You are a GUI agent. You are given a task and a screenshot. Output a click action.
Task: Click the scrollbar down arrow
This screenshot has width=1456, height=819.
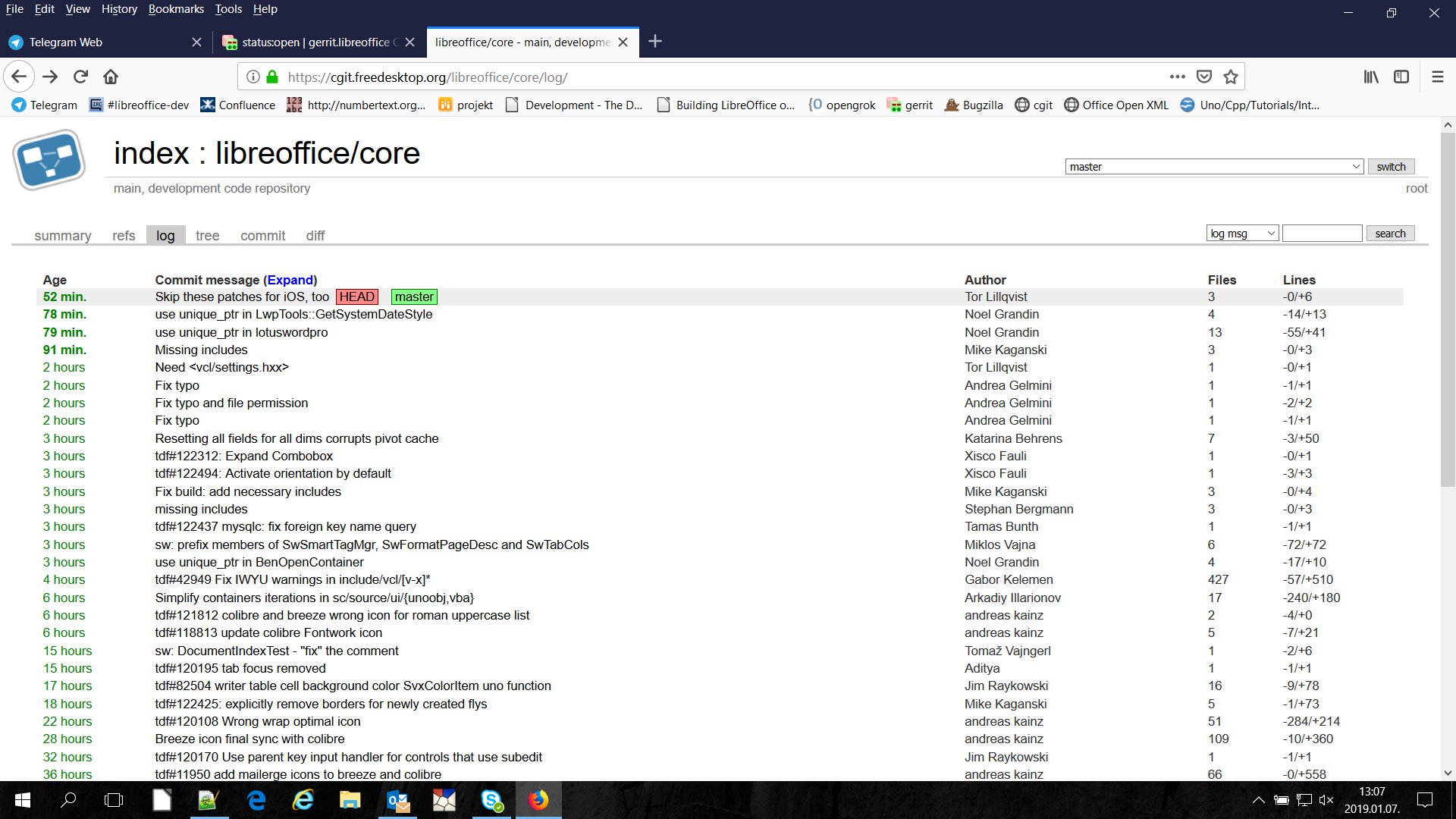pyautogui.click(x=1448, y=773)
